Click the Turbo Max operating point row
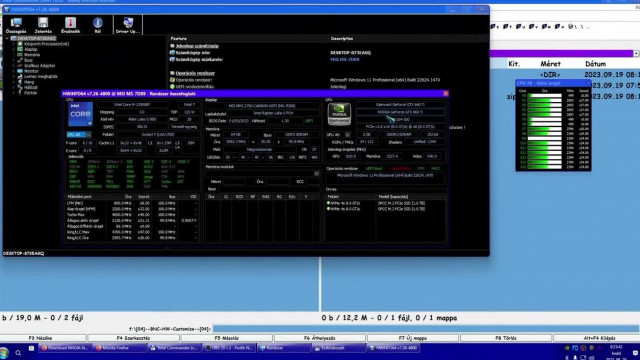640x360 pixels. coord(132,215)
